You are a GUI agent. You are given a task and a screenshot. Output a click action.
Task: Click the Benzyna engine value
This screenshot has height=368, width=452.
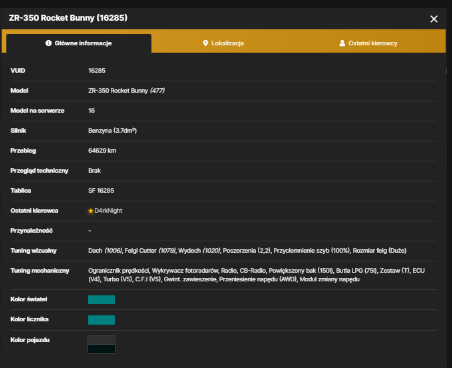(x=112, y=131)
